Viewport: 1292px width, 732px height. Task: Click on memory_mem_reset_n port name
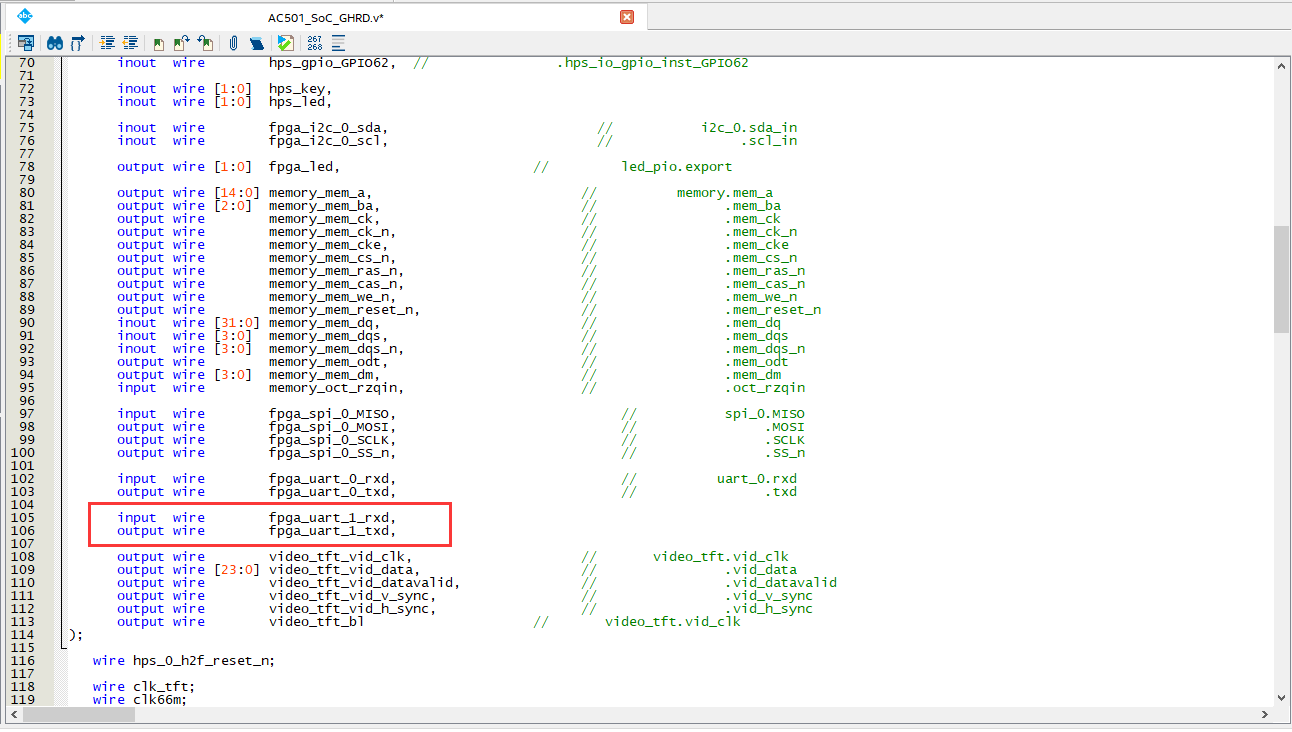(340, 310)
